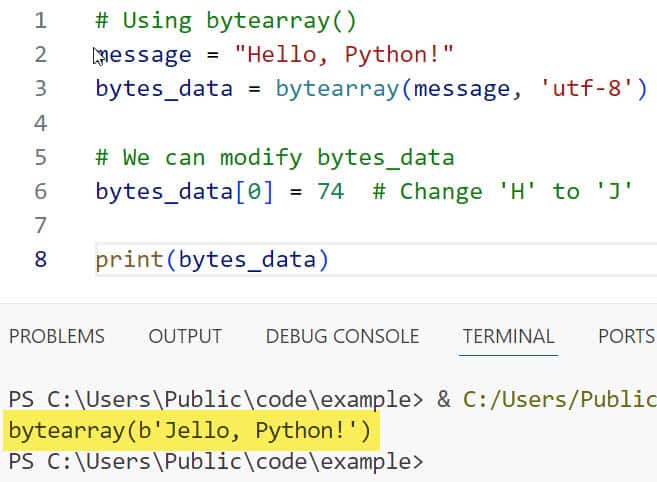Click line number 2 in the gutter
657x482 pixels.
coord(41,54)
